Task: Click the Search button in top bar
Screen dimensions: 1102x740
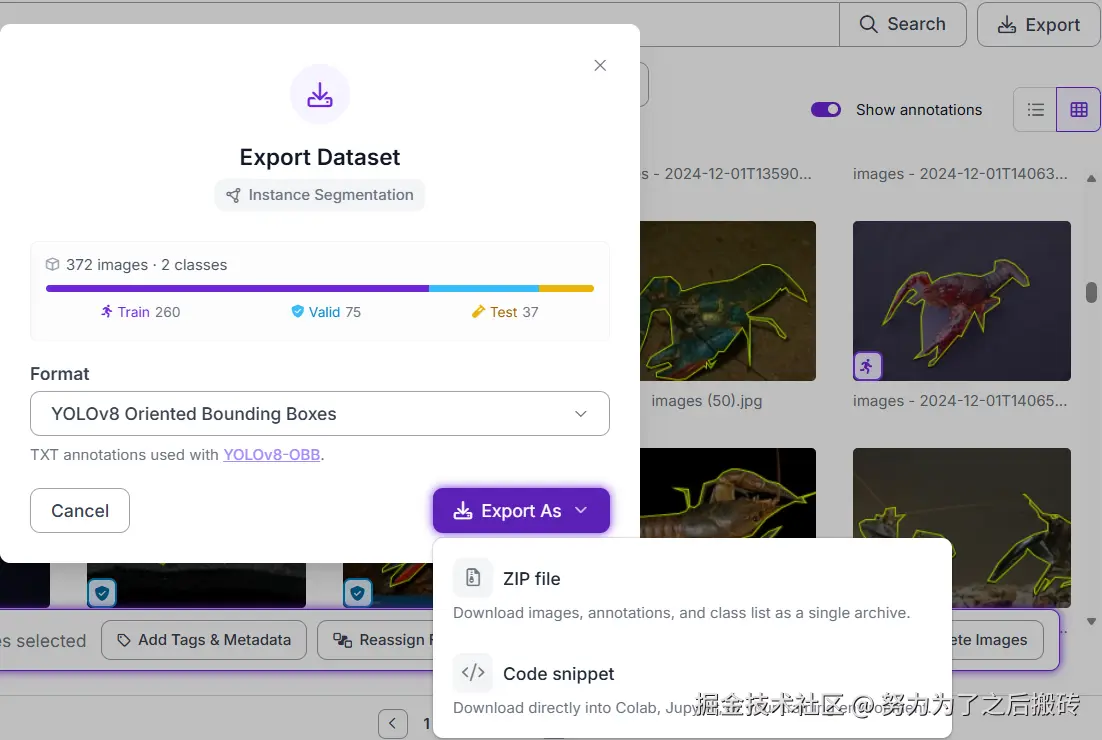Action: 902,25
